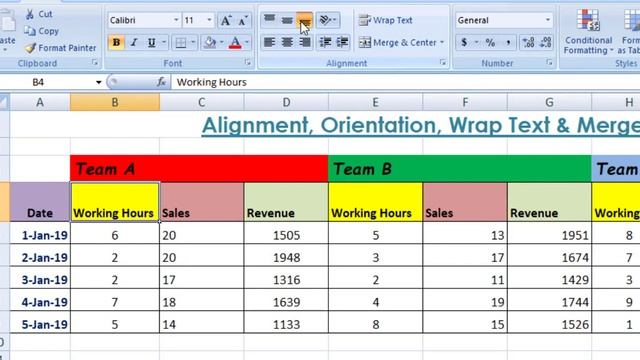Screen dimensions: 640x360
Task: Click the Insert Function fx icon
Action: coord(162,82)
